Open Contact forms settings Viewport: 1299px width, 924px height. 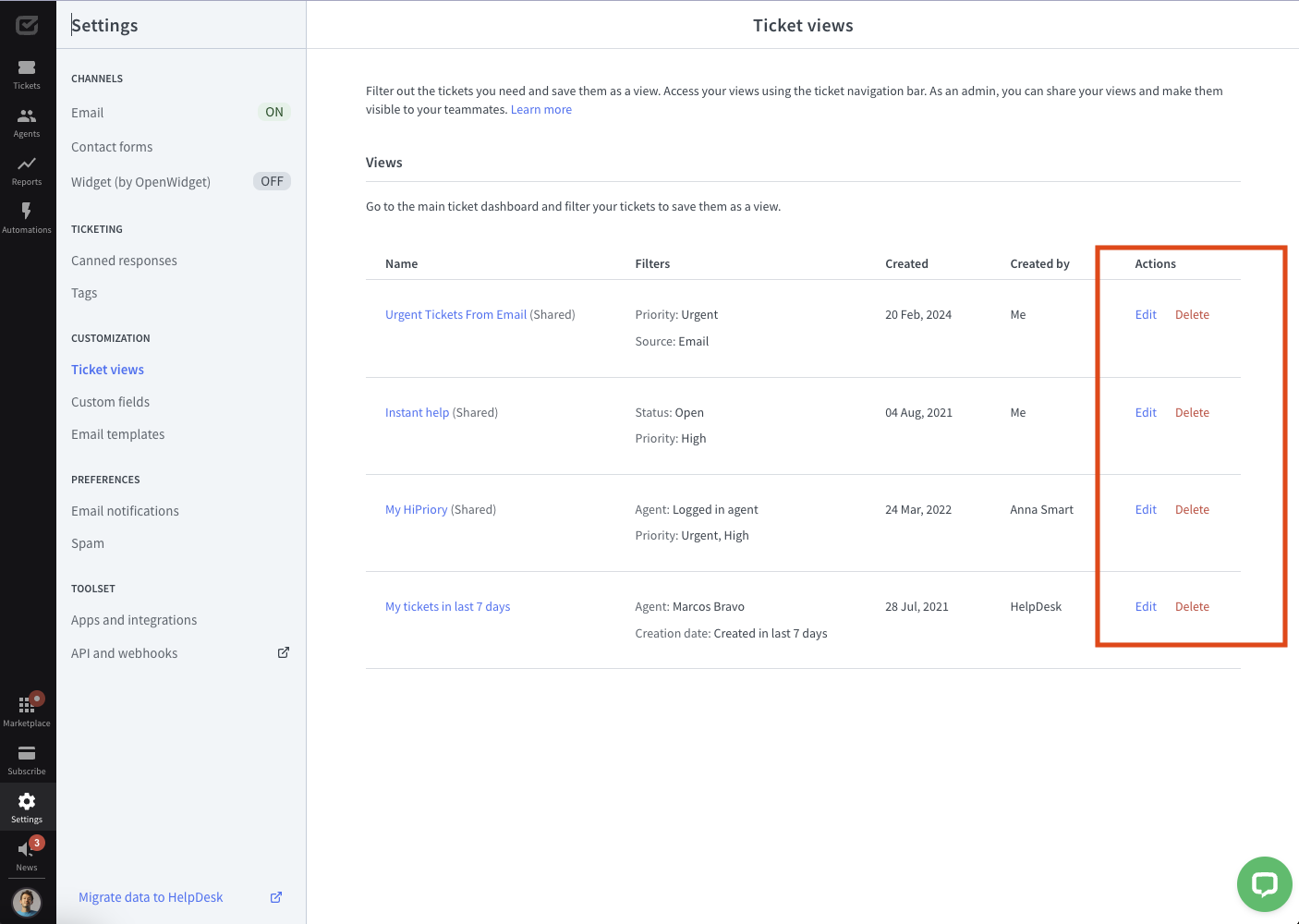pos(112,147)
